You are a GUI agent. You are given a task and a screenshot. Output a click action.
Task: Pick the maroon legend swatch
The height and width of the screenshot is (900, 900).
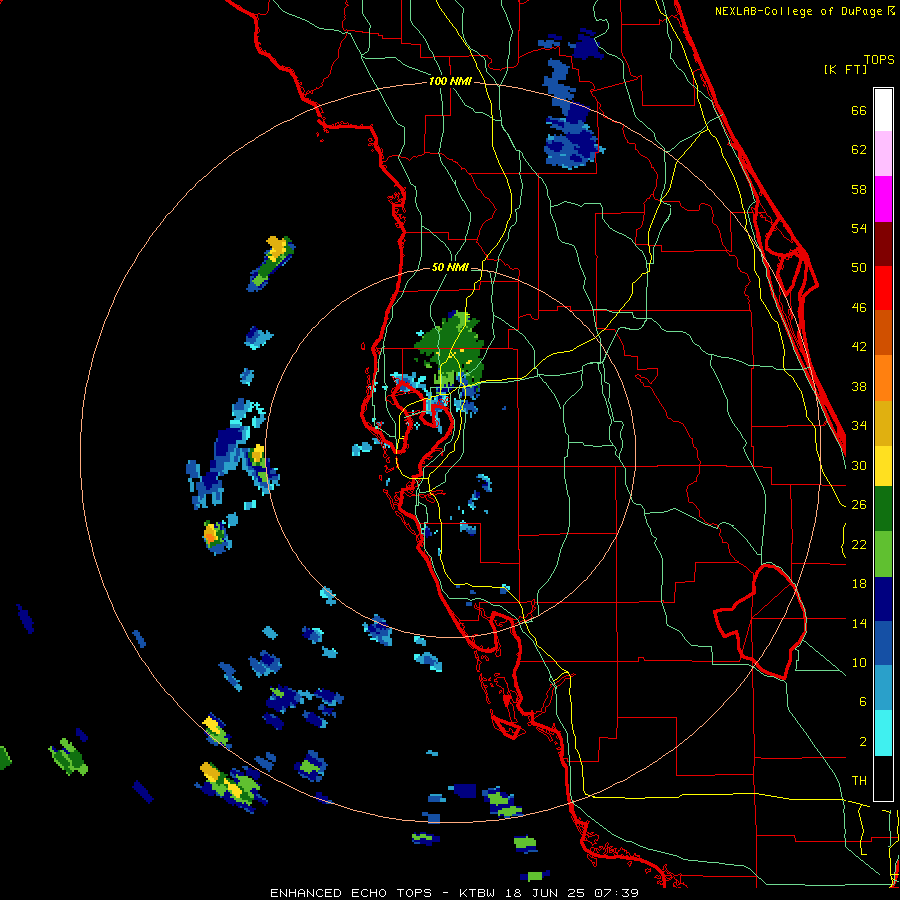coord(883,244)
